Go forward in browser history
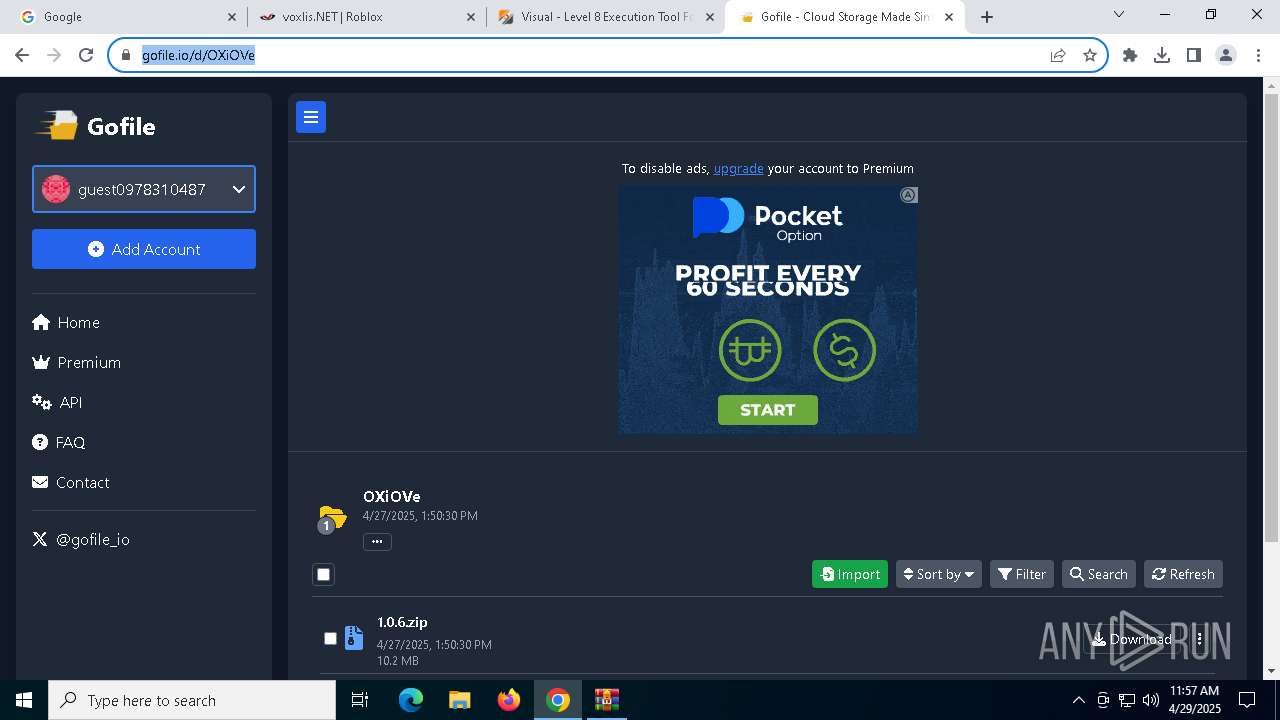Screen dimensions: 1280x720 pos(54,55)
